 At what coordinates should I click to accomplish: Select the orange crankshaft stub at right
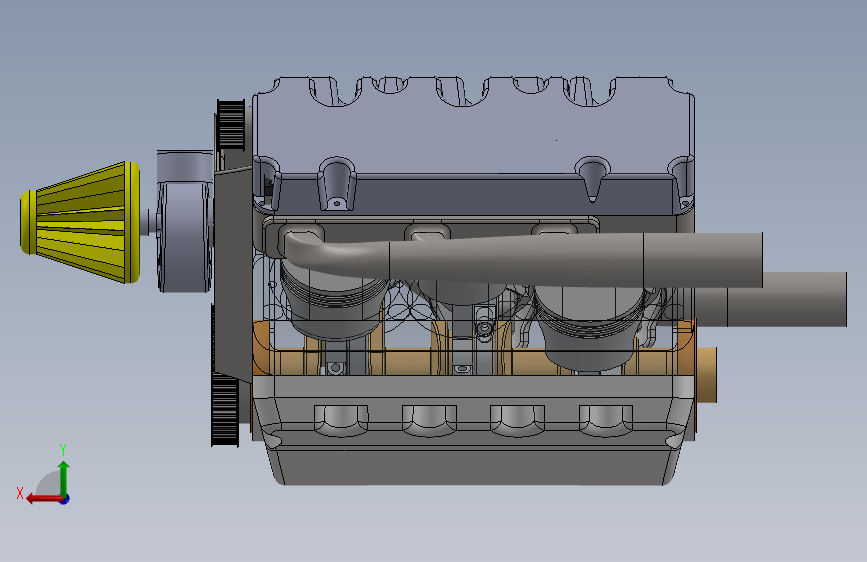(706, 374)
